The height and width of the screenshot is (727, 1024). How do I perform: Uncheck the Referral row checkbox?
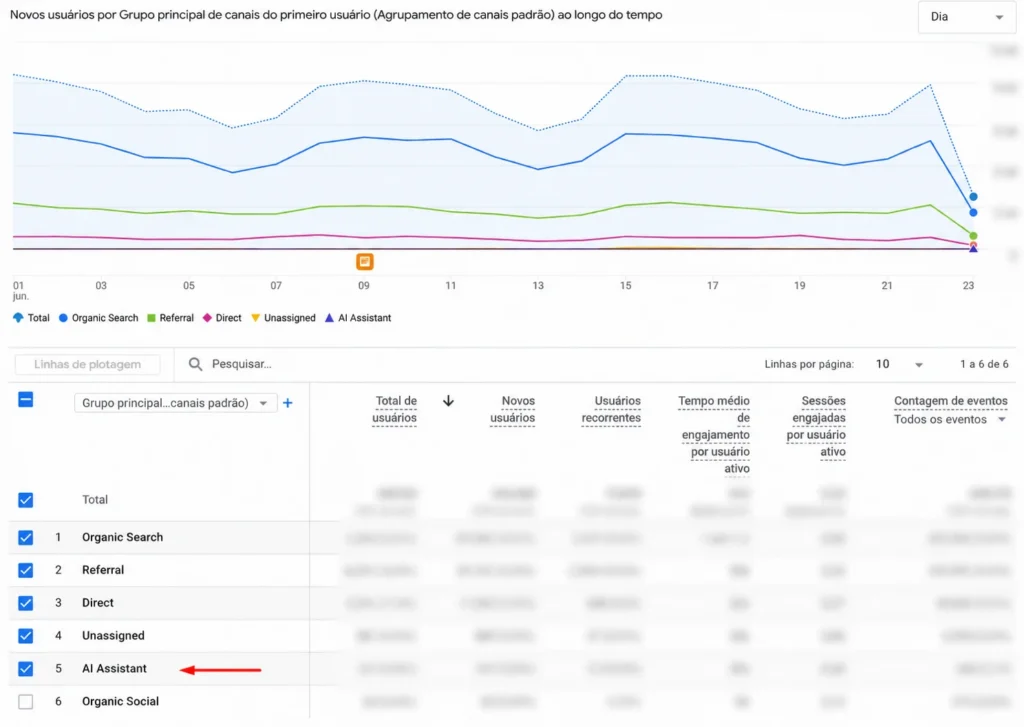[x=25, y=570]
